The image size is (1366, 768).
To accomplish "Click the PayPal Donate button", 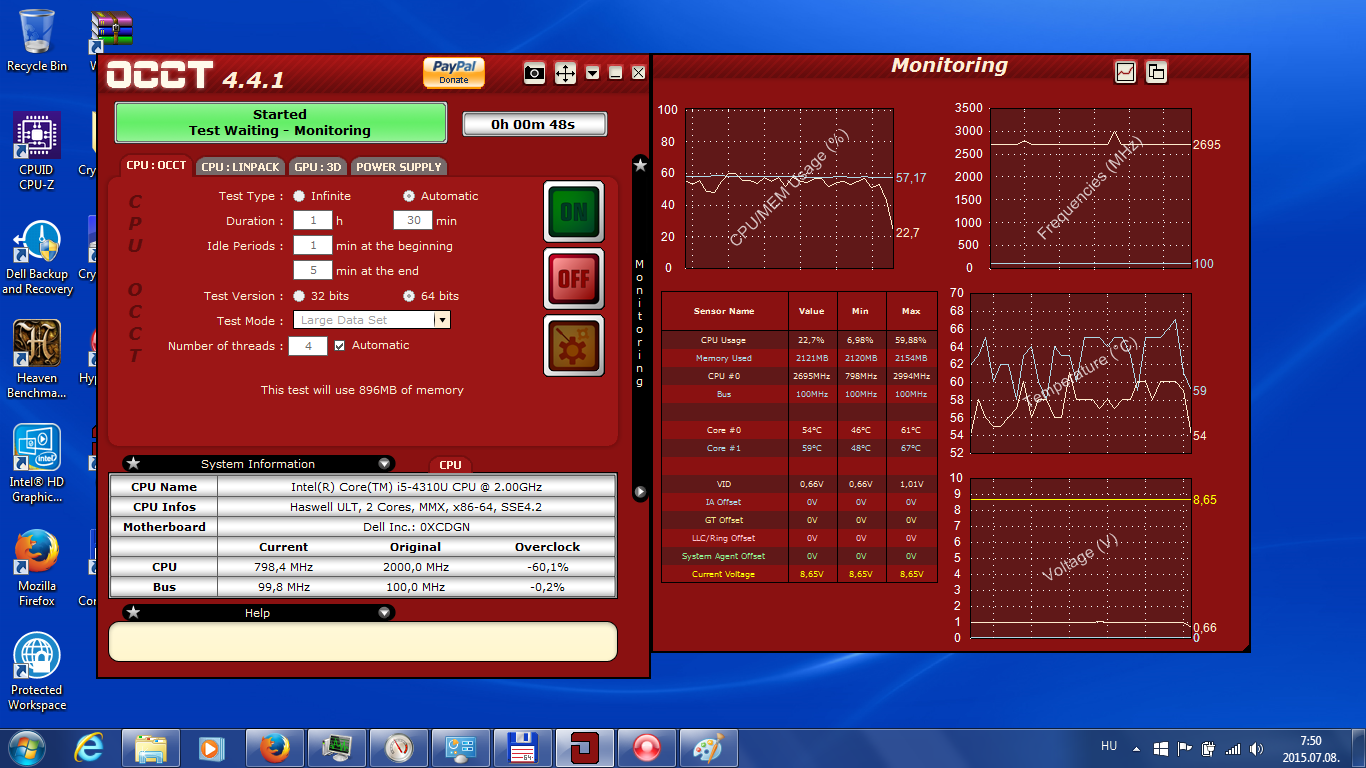I will click(x=454, y=72).
